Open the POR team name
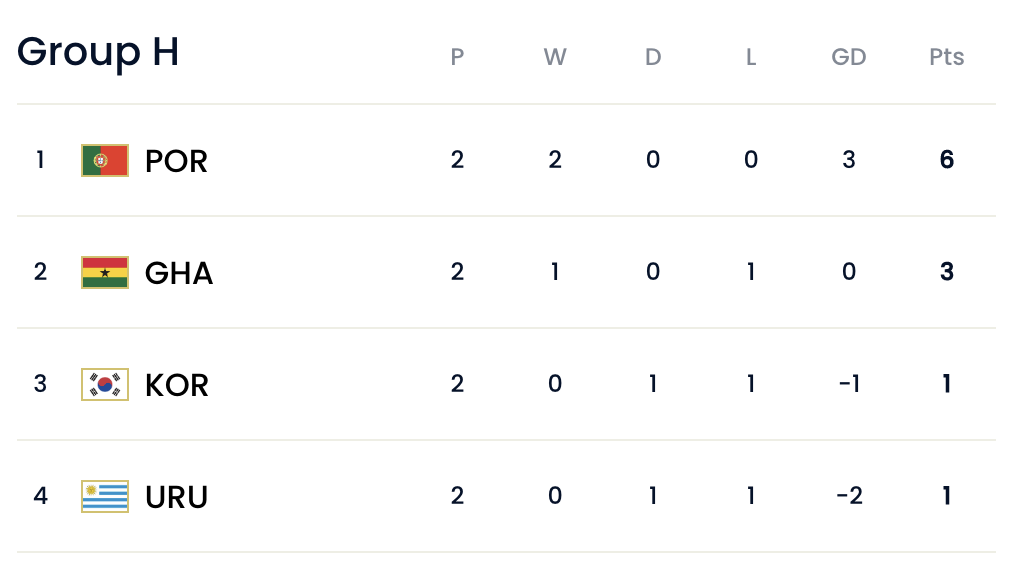This screenshot has height=576, width=1022. (x=176, y=161)
